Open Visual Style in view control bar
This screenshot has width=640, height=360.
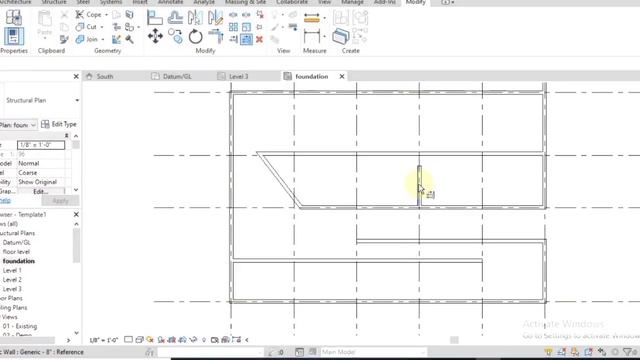click(139, 340)
